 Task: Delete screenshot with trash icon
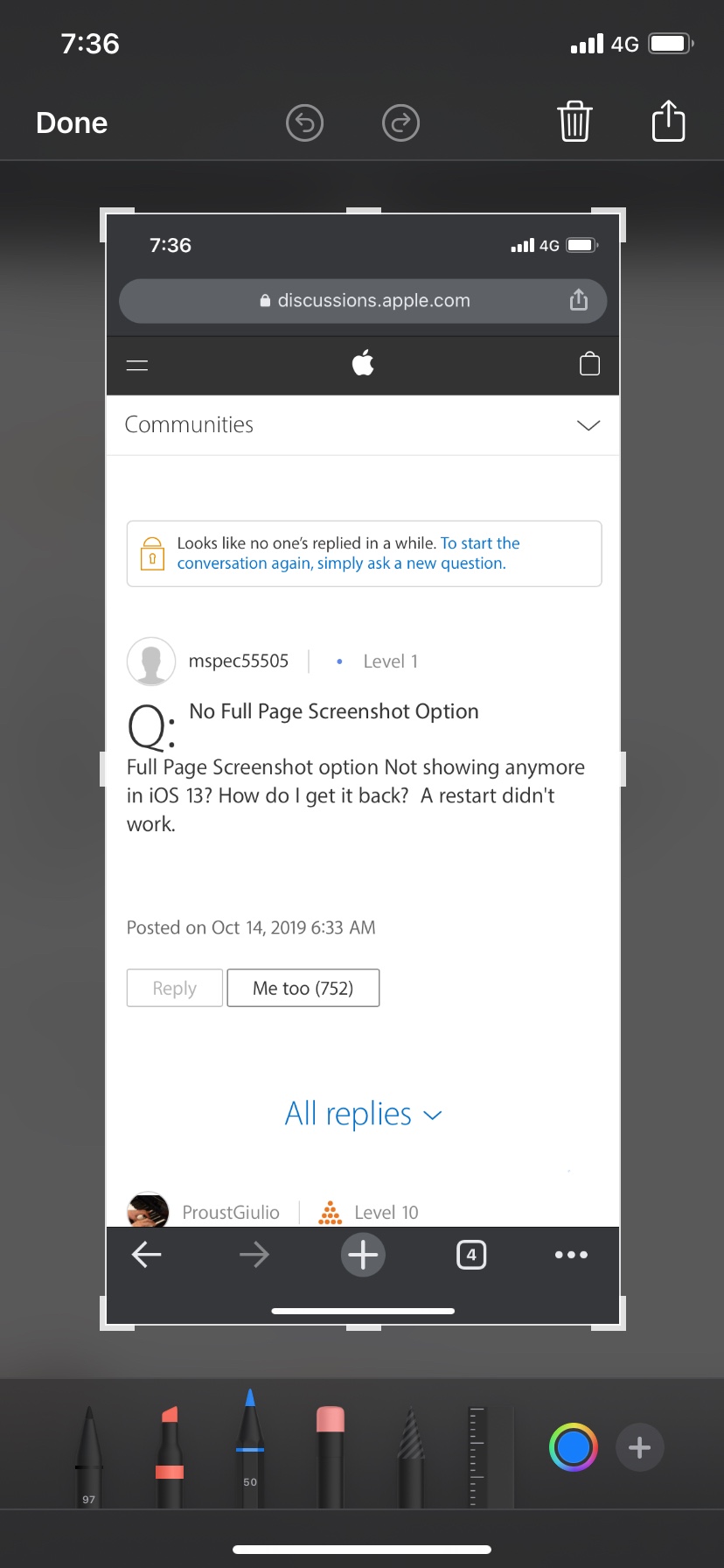[574, 121]
